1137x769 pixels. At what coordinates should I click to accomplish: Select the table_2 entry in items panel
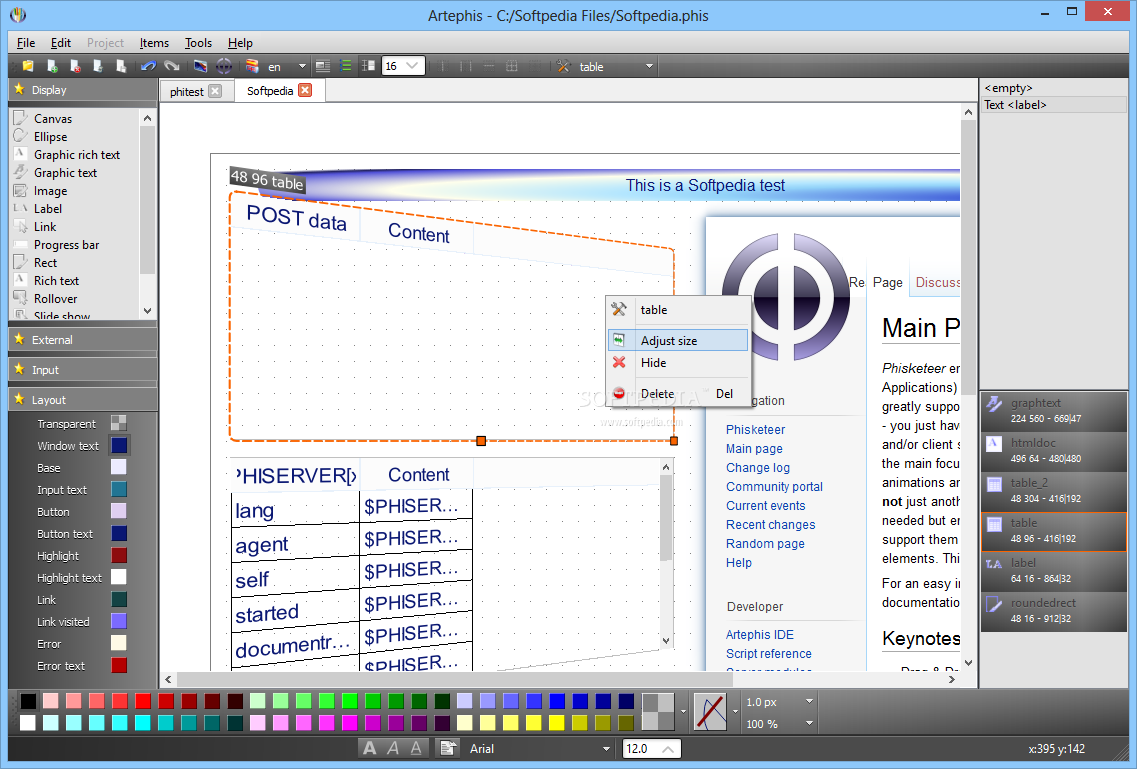pos(1054,490)
